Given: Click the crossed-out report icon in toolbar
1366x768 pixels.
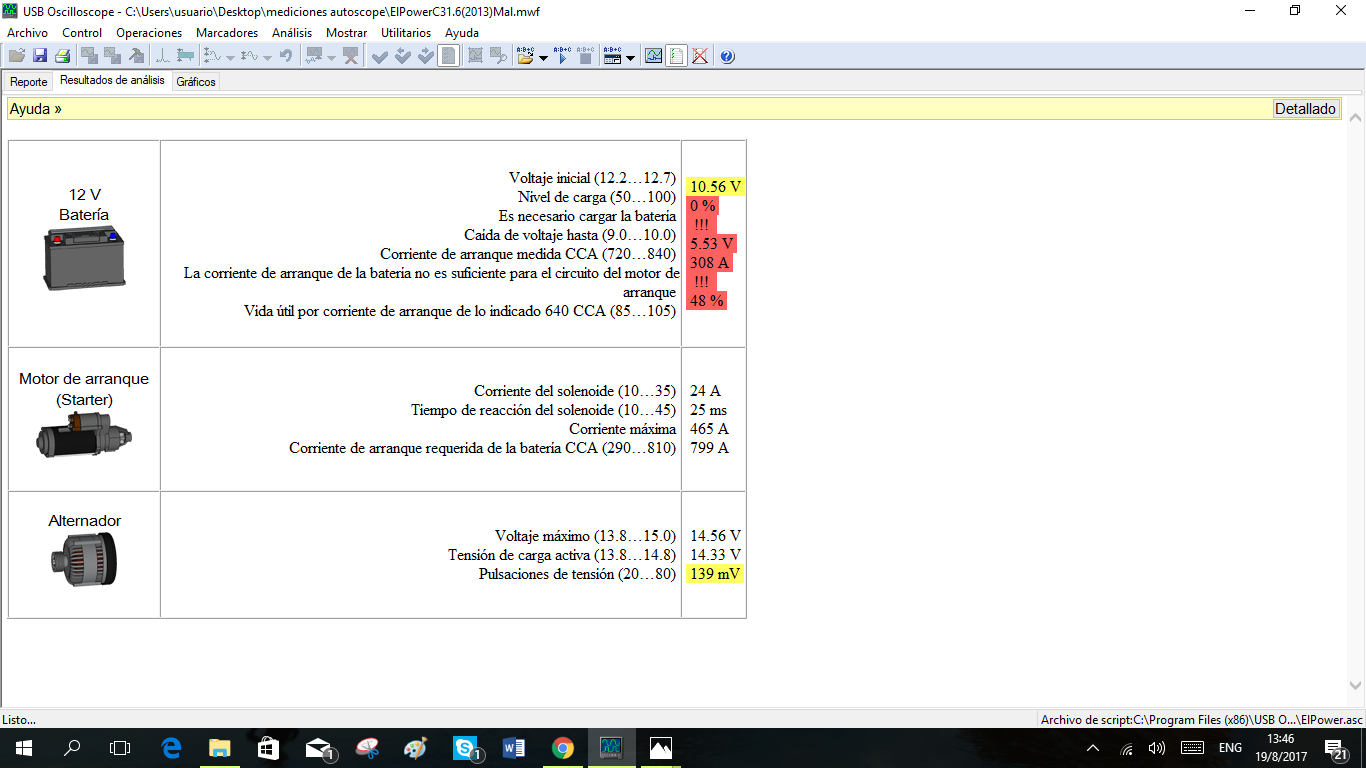Looking at the screenshot, I should click(700, 56).
